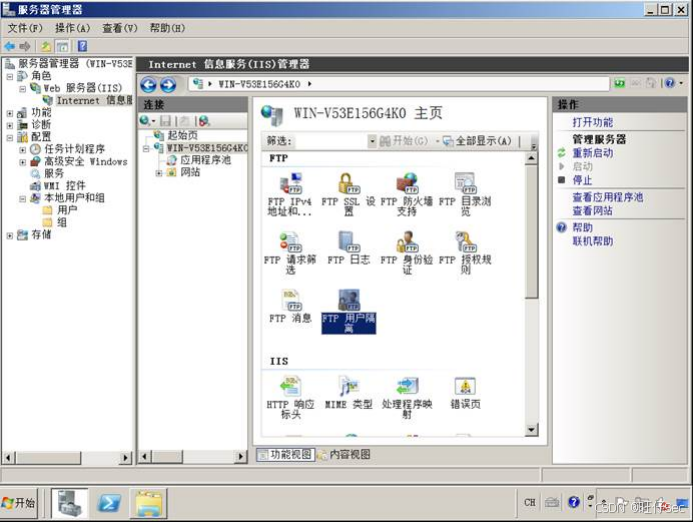Click feature list scrollbar up arrow
Screen dimensions: 694x522
(x=532, y=158)
